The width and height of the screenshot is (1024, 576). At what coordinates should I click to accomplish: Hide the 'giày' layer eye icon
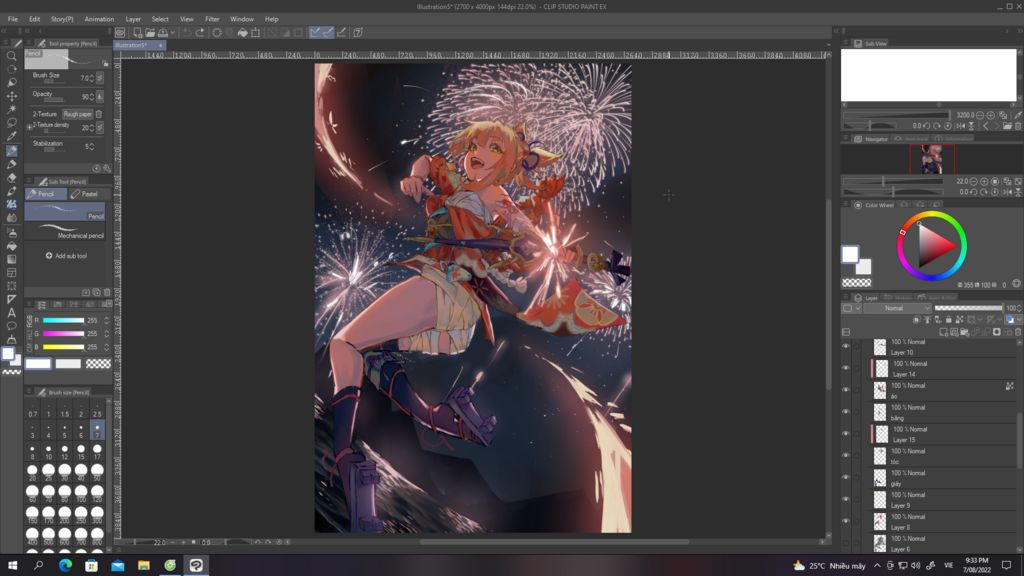[846, 478]
